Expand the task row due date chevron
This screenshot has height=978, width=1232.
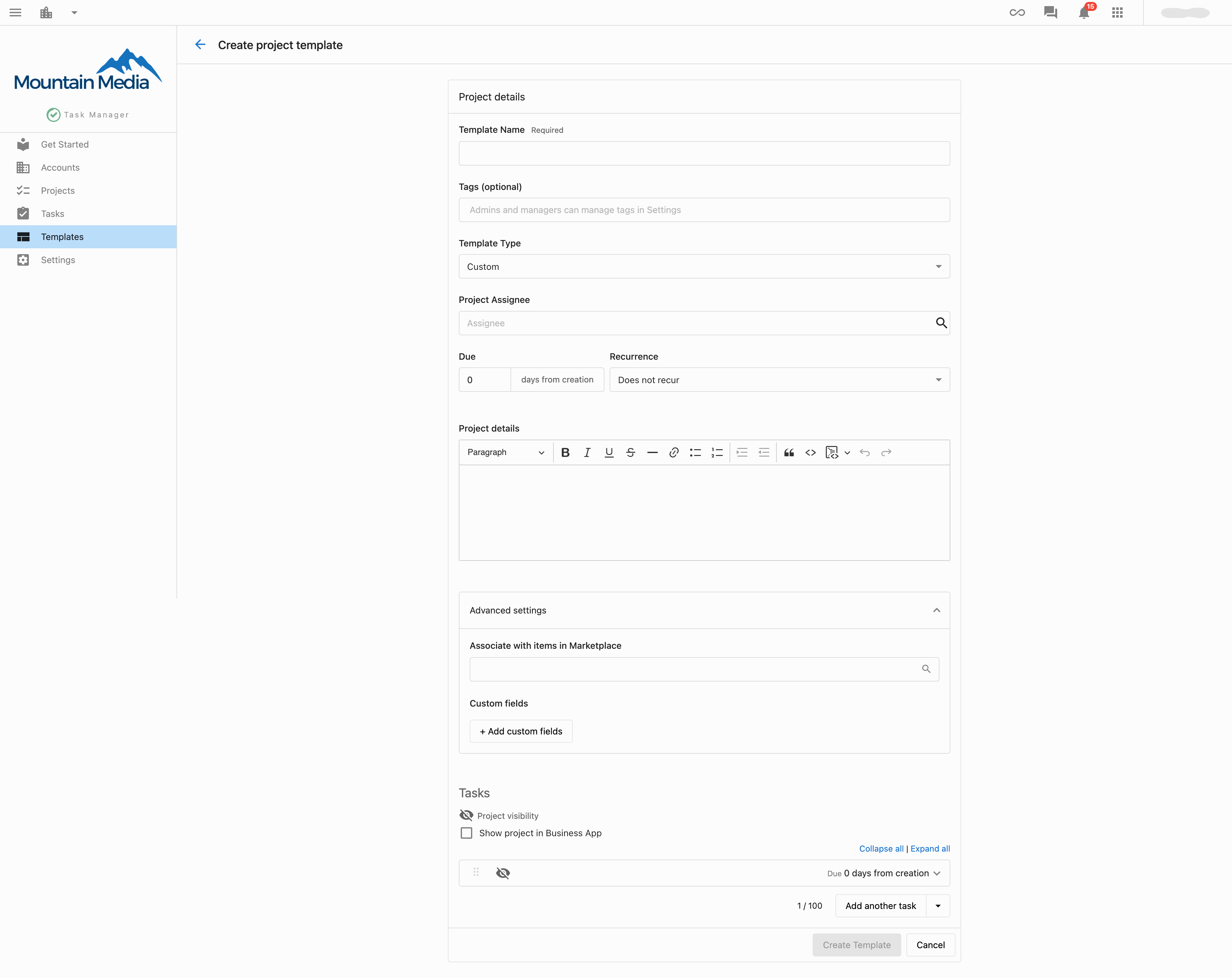937,873
